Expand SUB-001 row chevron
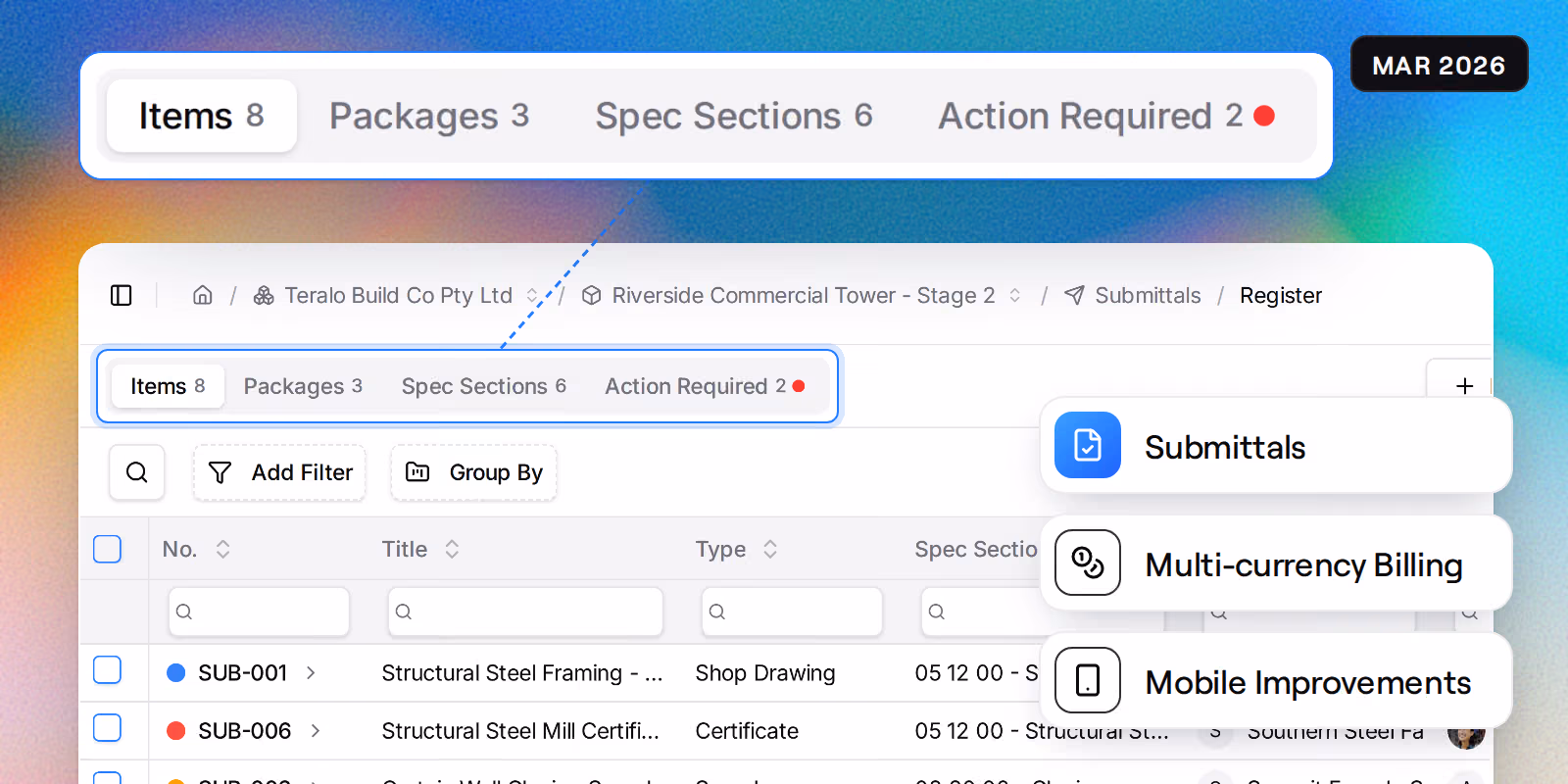This screenshot has width=1568, height=784. pos(311,673)
